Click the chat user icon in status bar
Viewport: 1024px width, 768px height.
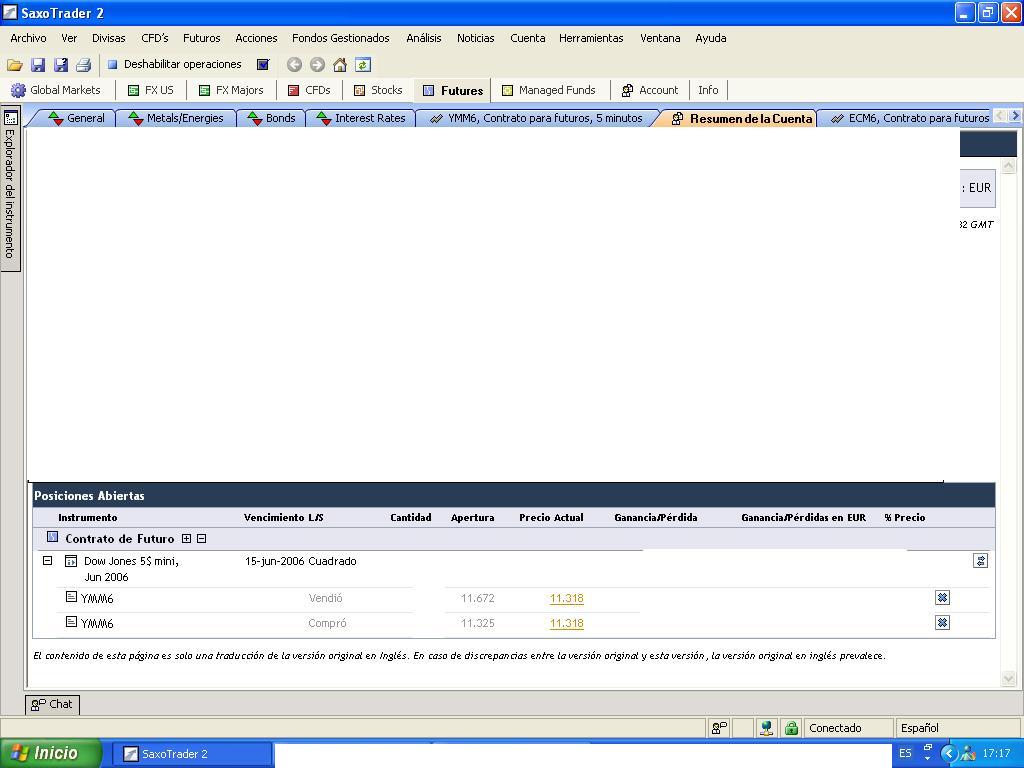[720, 728]
